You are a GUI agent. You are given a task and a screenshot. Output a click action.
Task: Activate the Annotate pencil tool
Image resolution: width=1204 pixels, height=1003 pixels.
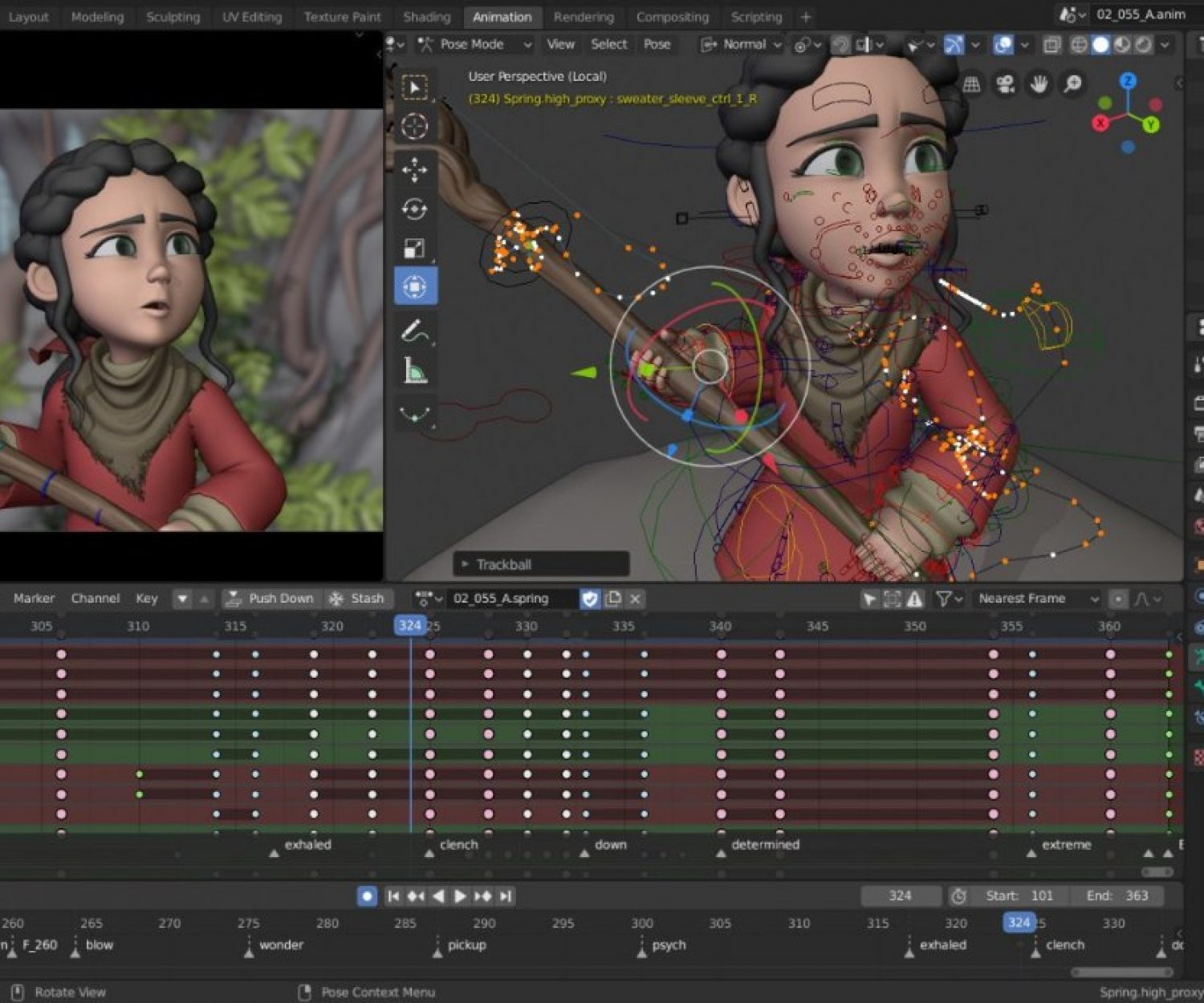(414, 330)
